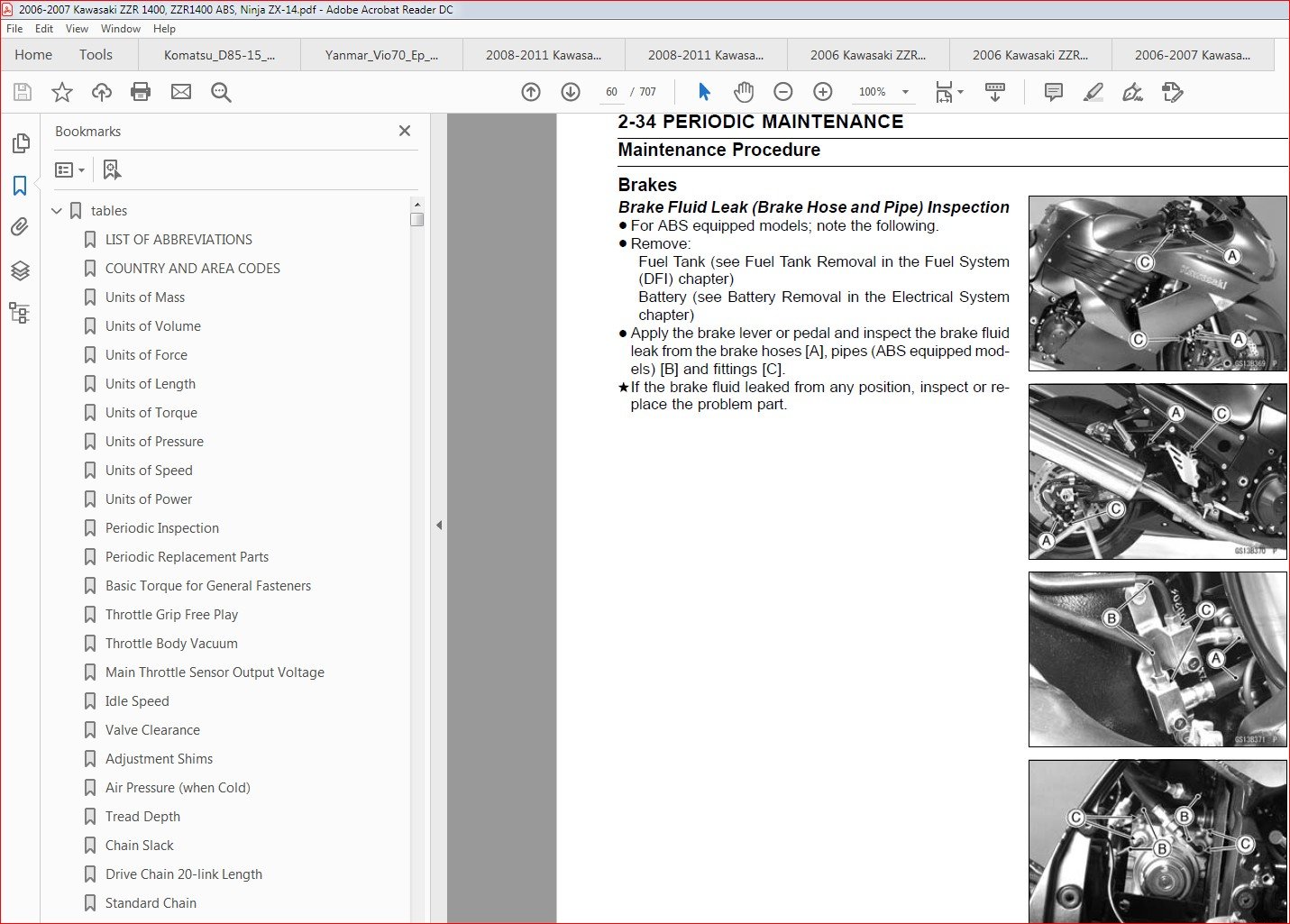Jump to Units of Torque bookmark
This screenshot has height=924, width=1290.
pos(151,413)
